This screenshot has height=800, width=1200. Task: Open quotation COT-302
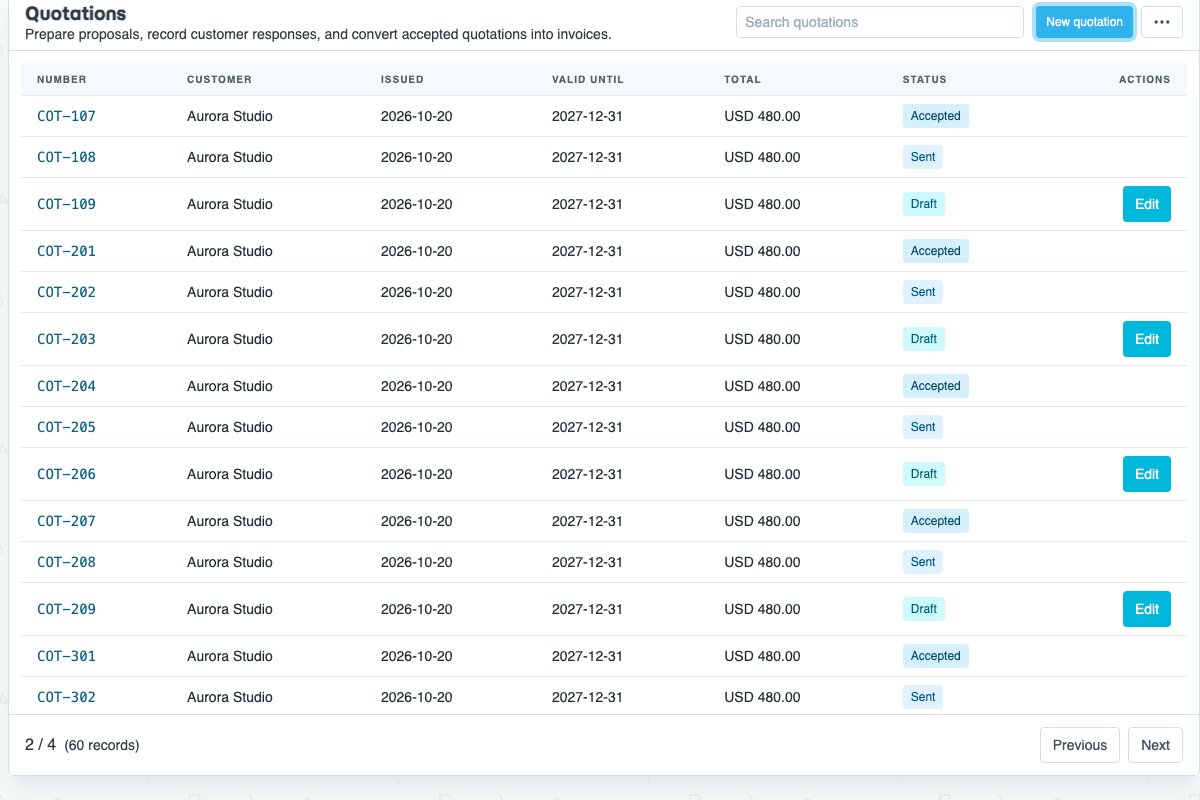66,697
